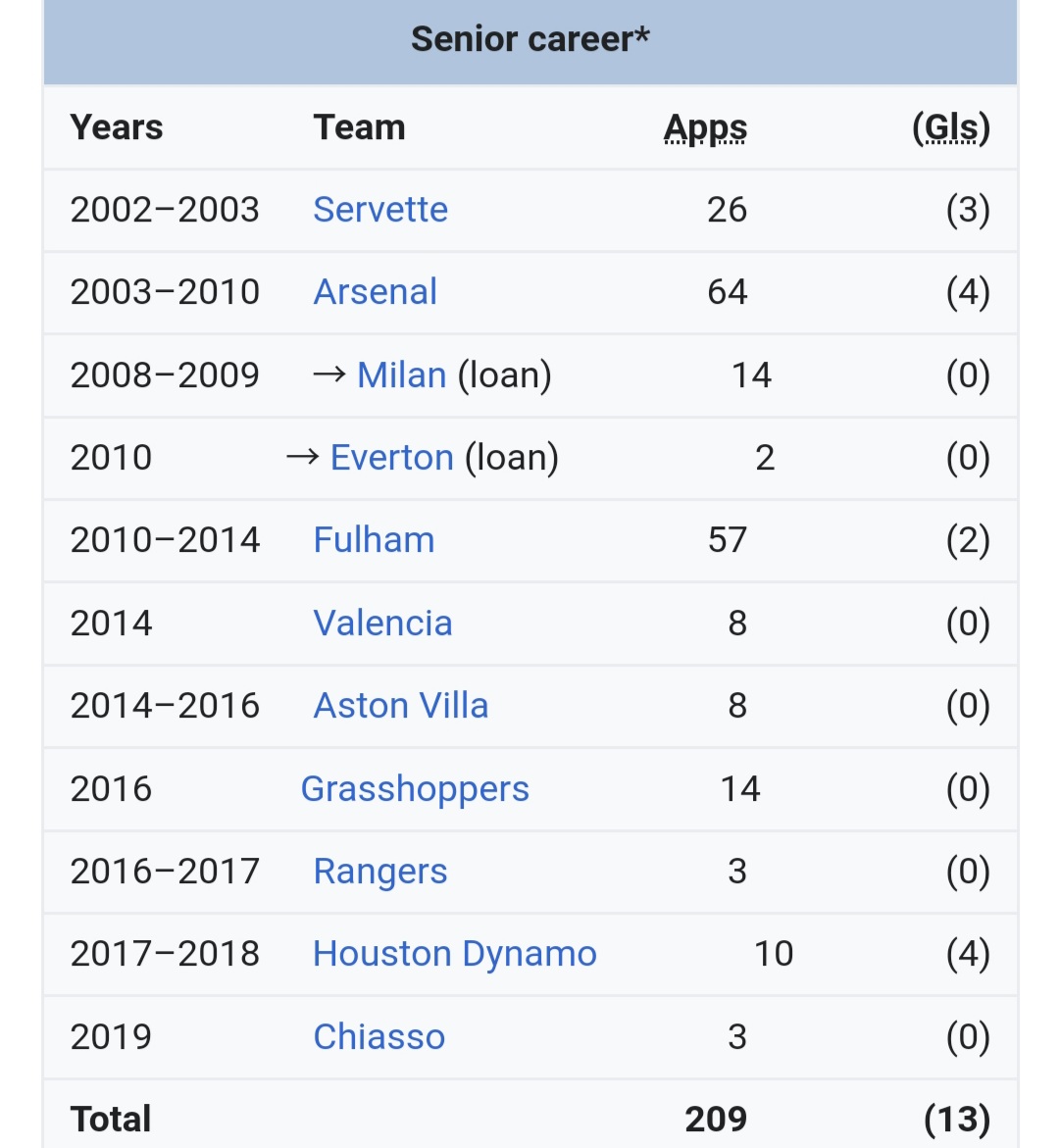Click the Years column header
1059x1148 pixels.
pyautogui.click(x=117, y=128)
